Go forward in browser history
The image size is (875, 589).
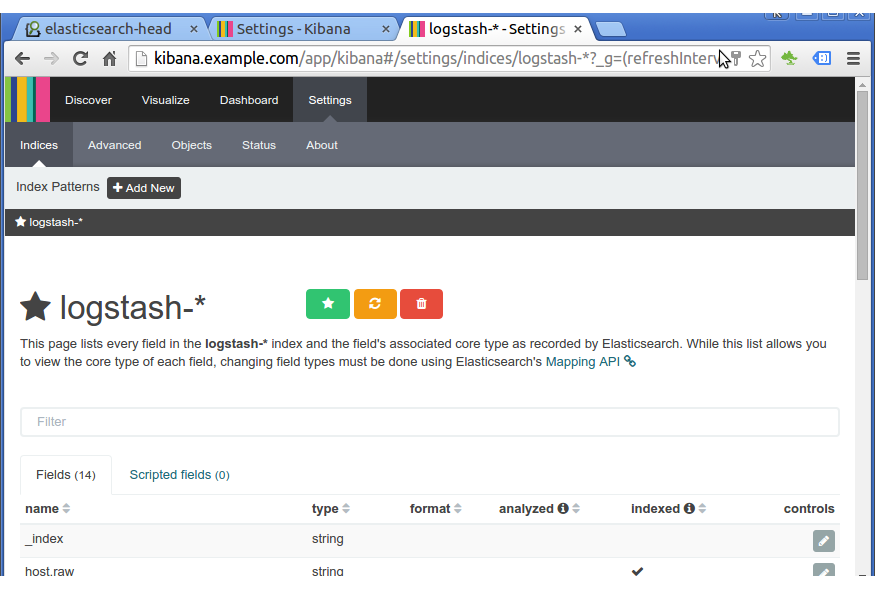click(x=51, y=59)
